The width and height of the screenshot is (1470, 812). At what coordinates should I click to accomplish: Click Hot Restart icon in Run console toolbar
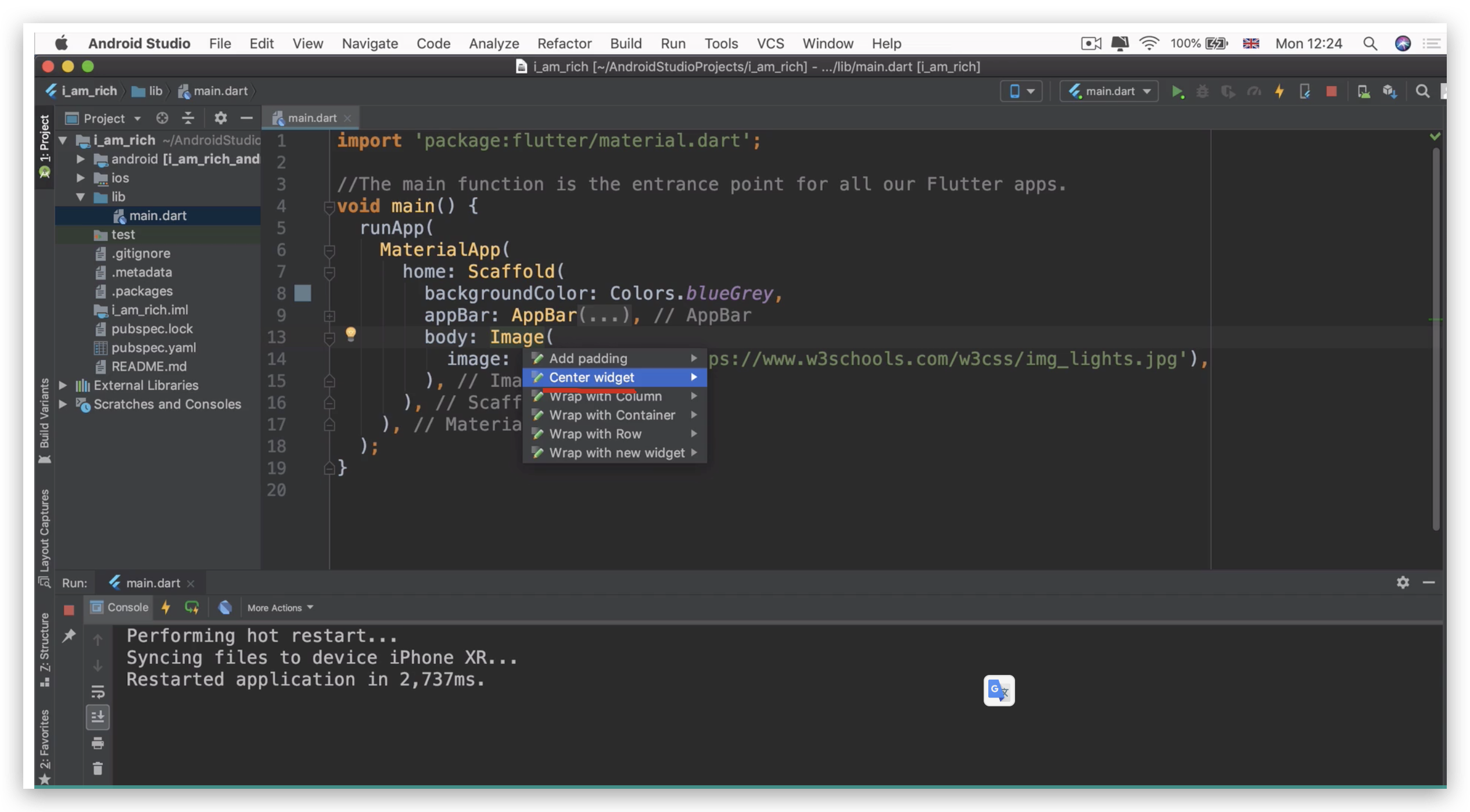pos(192,607)
